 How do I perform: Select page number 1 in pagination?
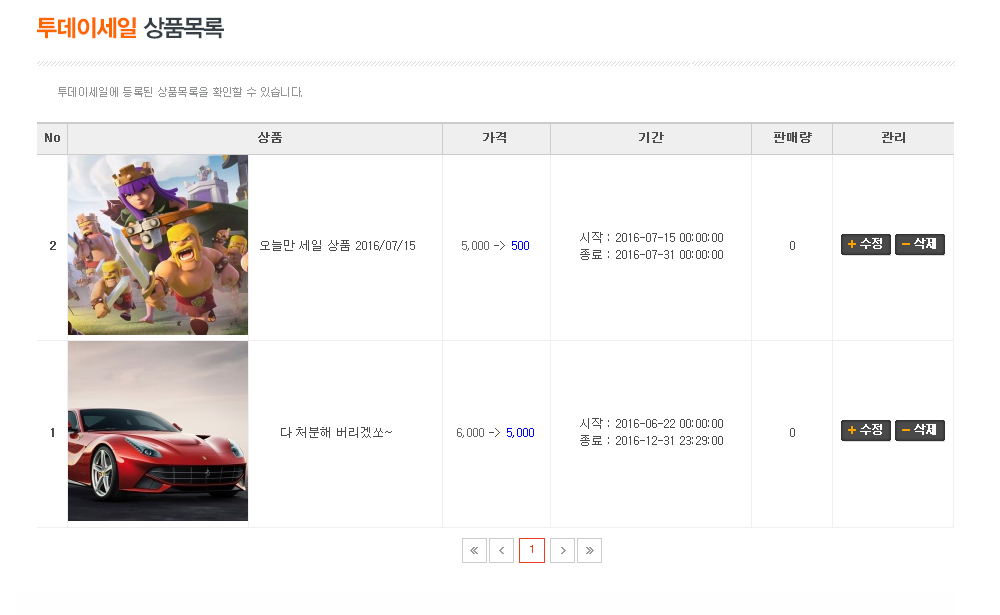click(532, 551)
